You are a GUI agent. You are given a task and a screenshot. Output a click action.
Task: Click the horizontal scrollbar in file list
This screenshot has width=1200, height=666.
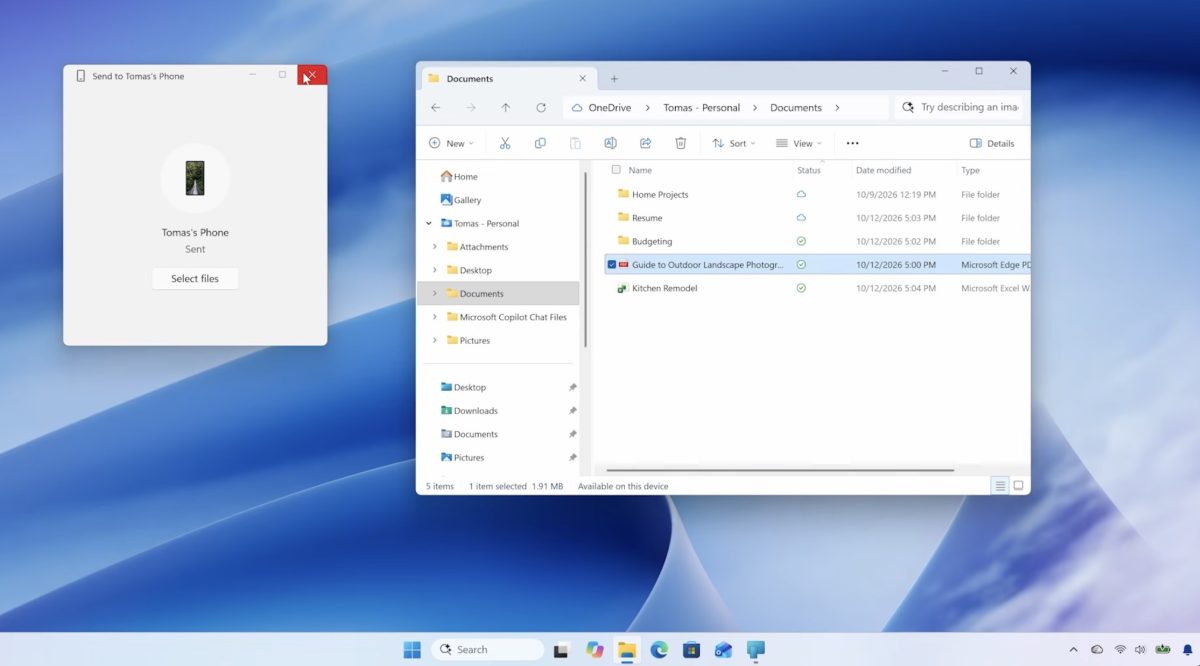(780, 469)
